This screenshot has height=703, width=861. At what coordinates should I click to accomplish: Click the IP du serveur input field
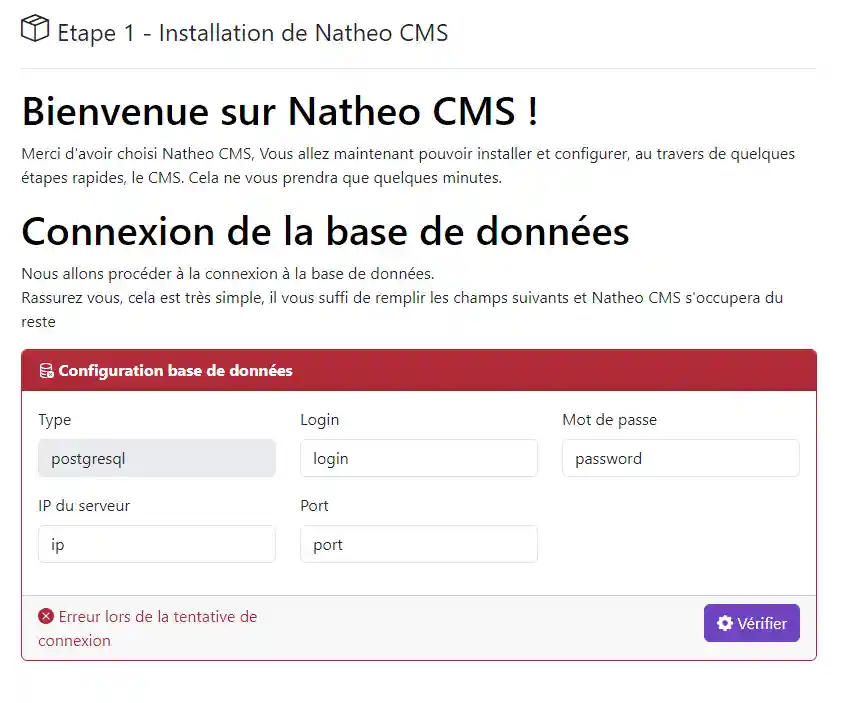point(157,544)
